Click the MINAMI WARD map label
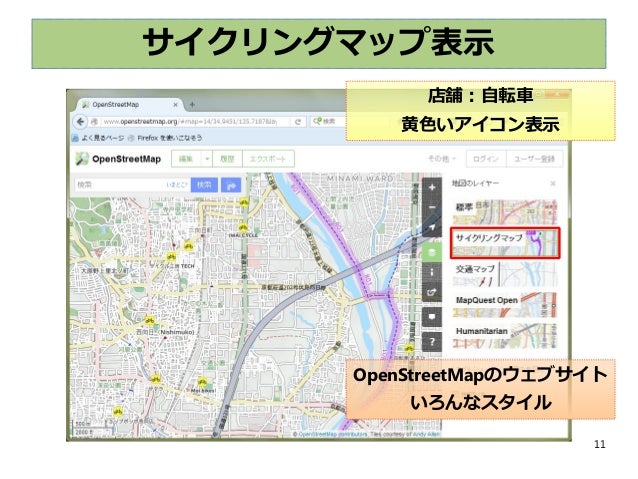The width and height of the screenshot is (638, 479). point(360,178)
